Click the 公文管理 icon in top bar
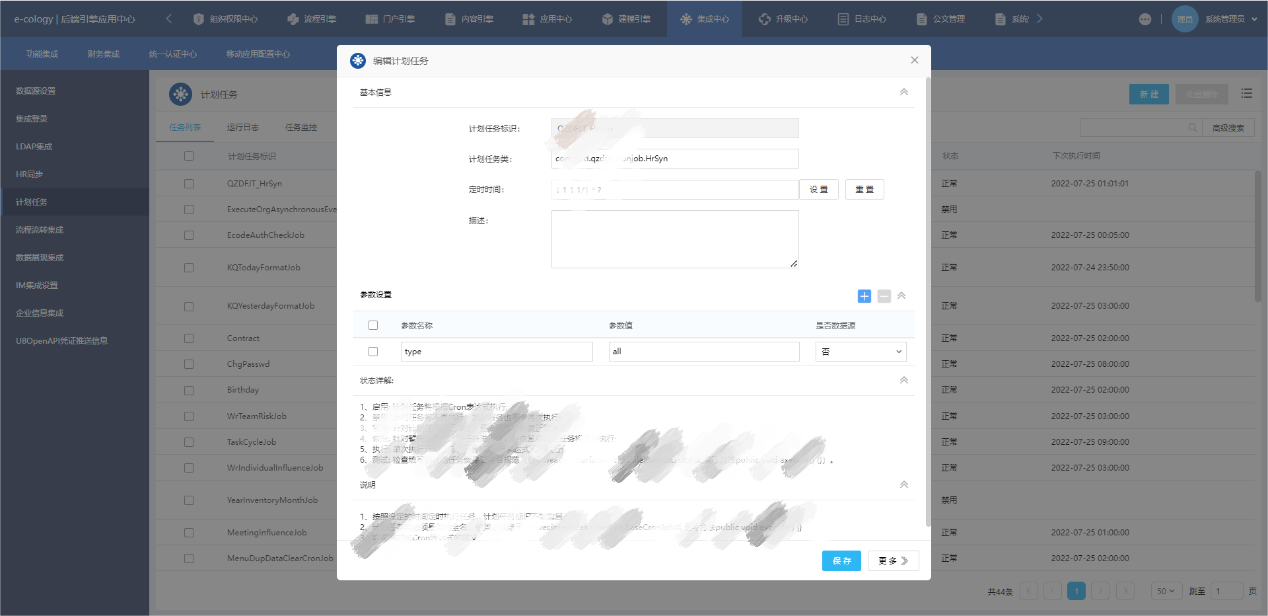The image size is (1268, 616). pos(921,19)
